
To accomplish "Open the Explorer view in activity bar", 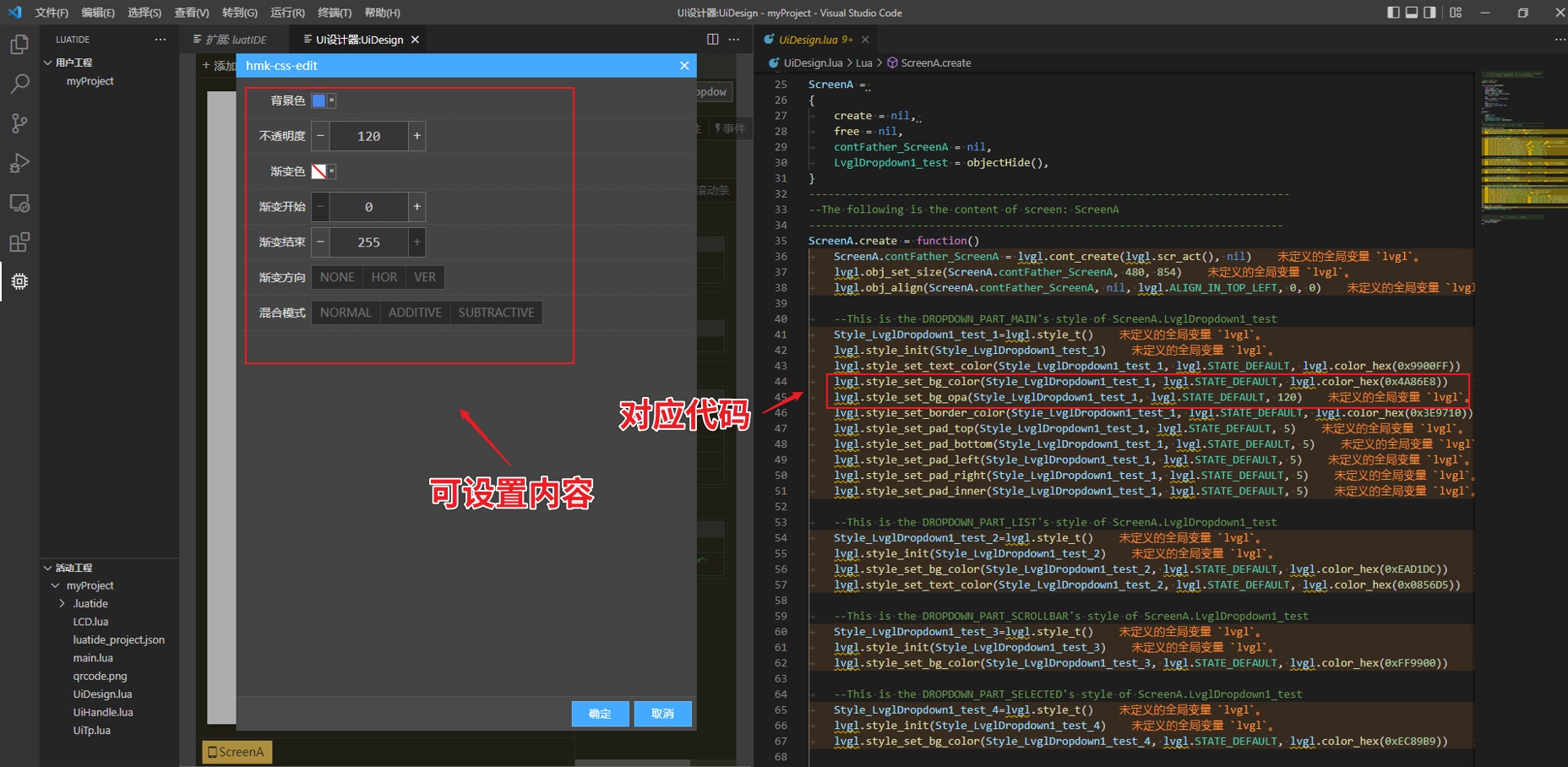I will 19,44.
